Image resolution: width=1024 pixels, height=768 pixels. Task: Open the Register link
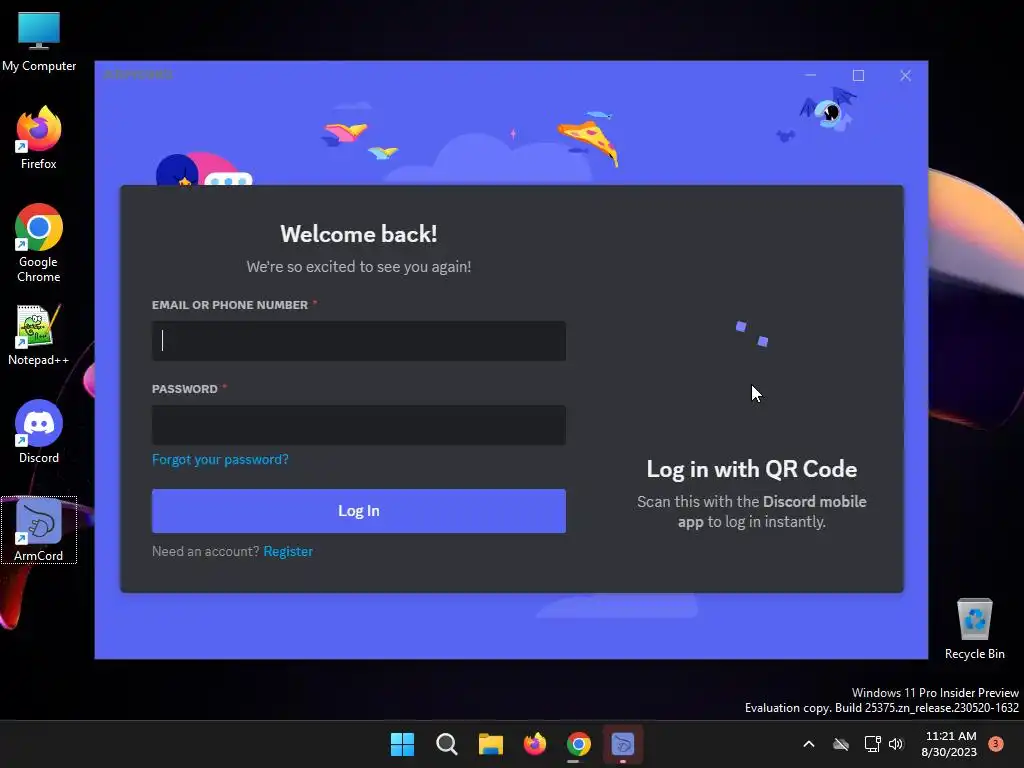(288, 551)
